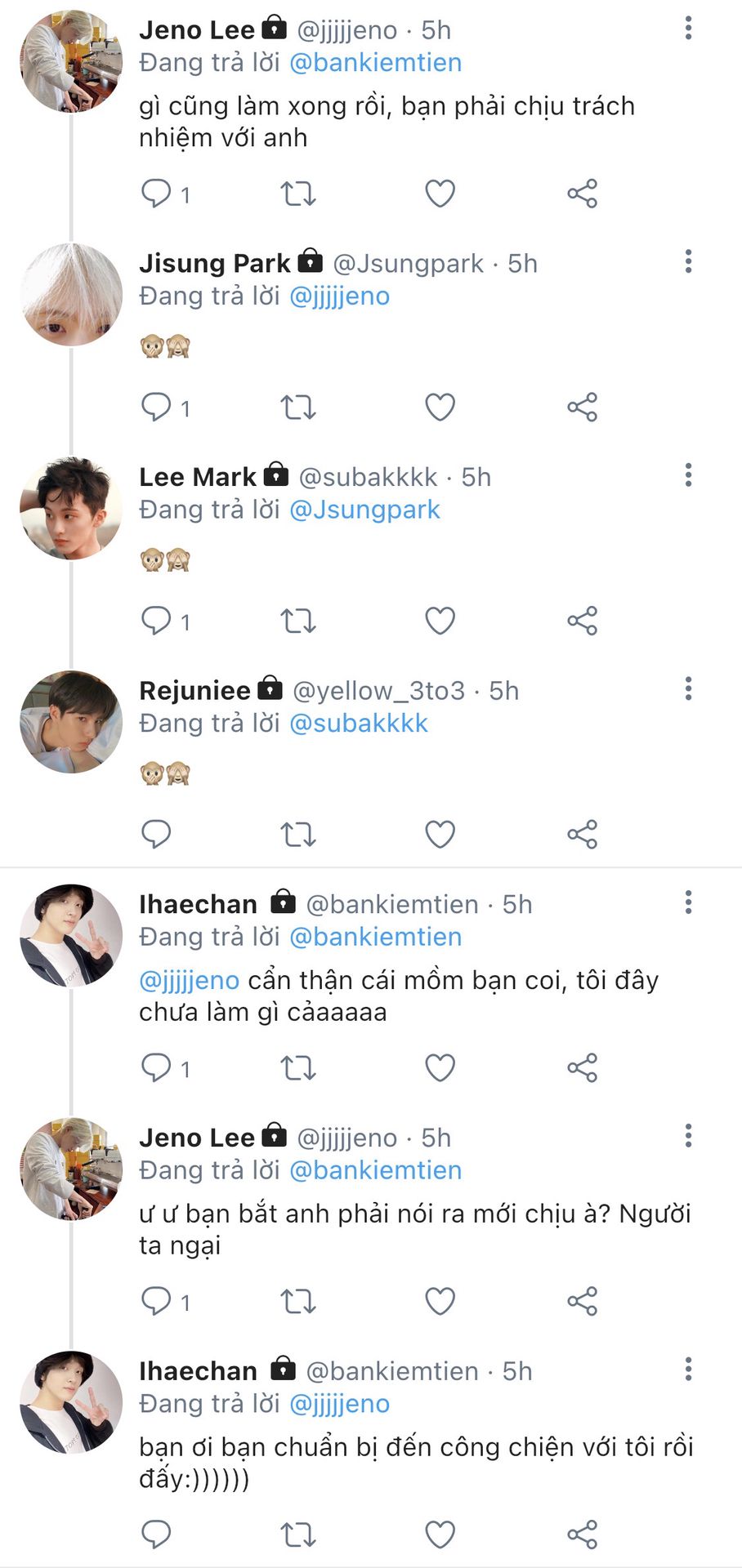The height and width of the screenshot is (1568, 742).
Task: Open more options menu on Rejuniee's tweet
Action: (688, 689)
